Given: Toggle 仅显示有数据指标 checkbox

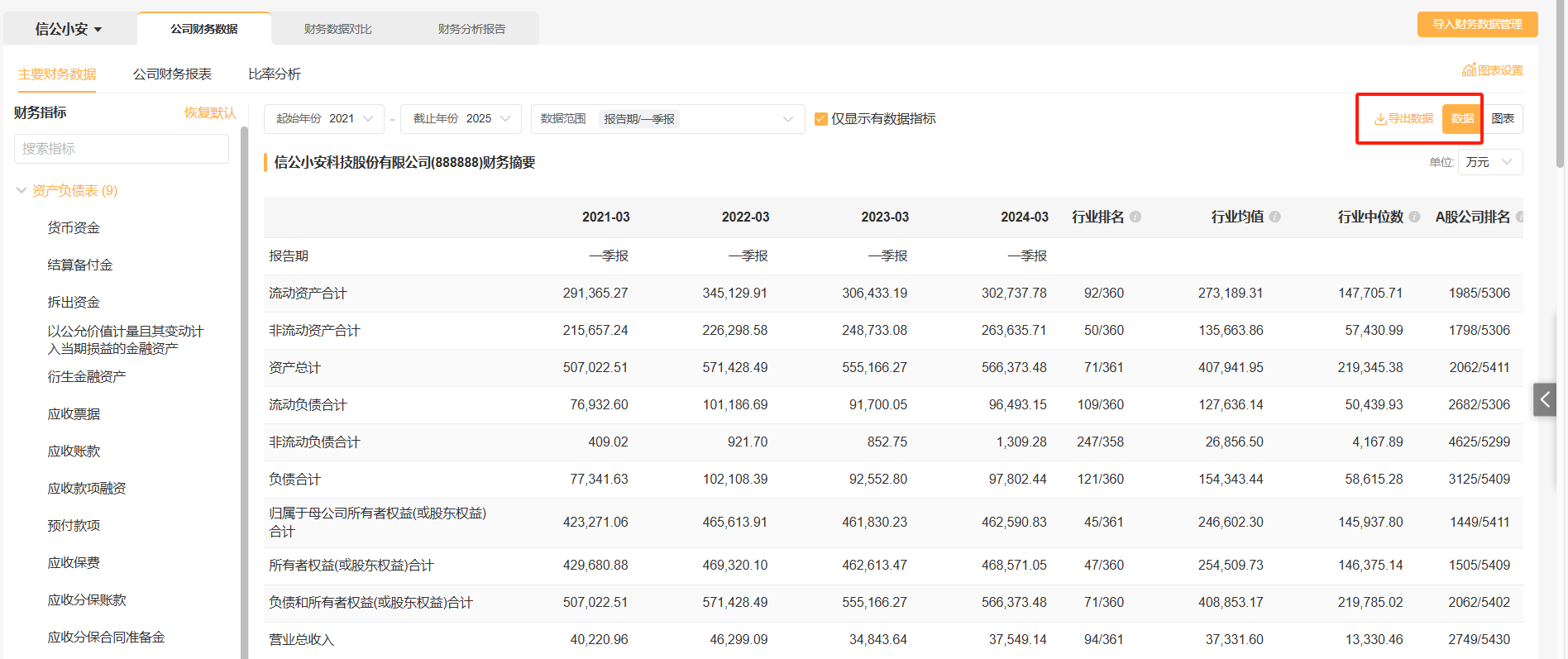Looking at the screenshot, I should click(821, 119).
